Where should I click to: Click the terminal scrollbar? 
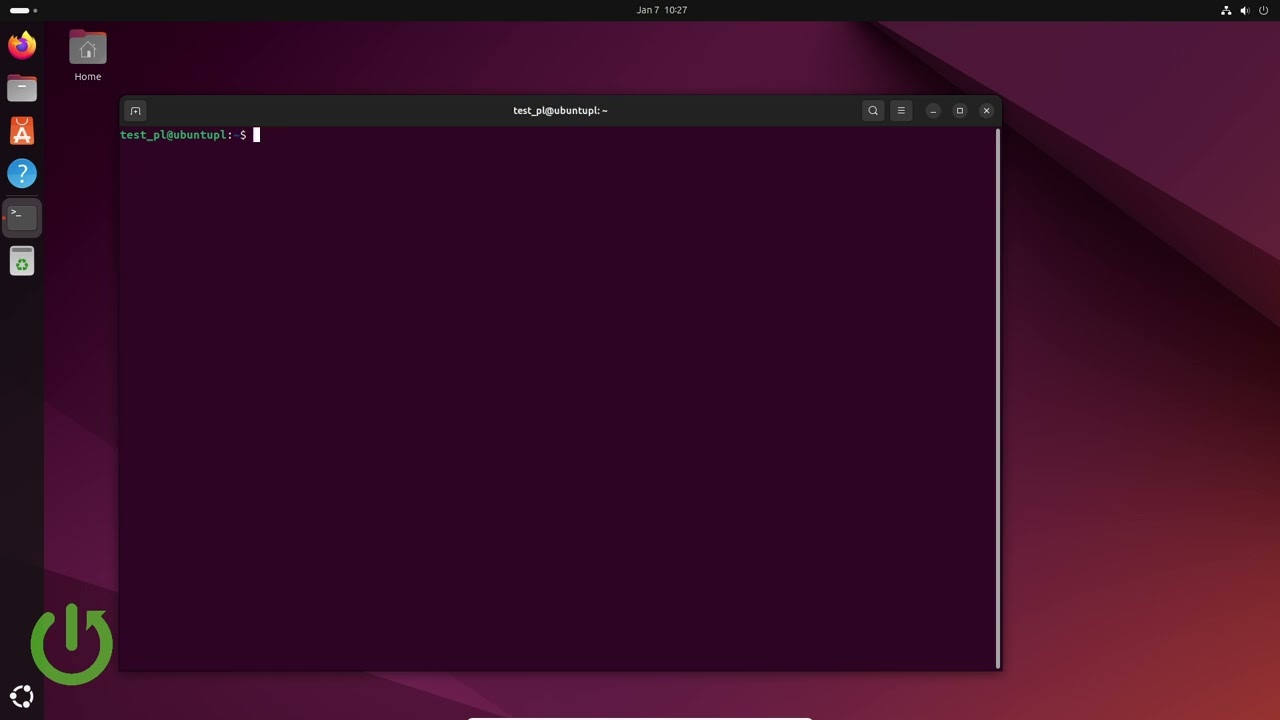997,398
